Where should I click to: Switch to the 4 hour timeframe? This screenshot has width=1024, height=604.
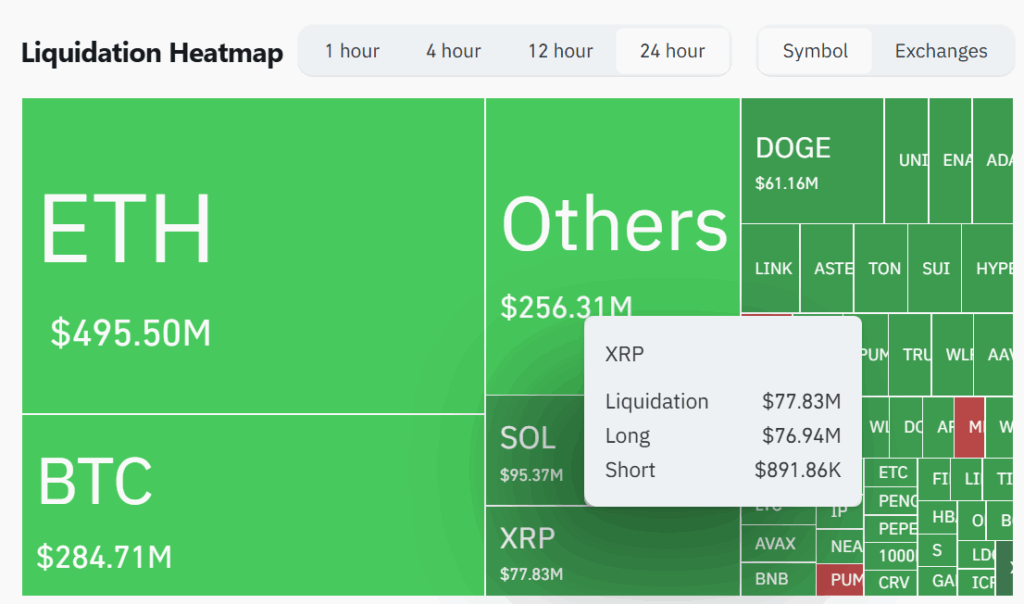453,51
